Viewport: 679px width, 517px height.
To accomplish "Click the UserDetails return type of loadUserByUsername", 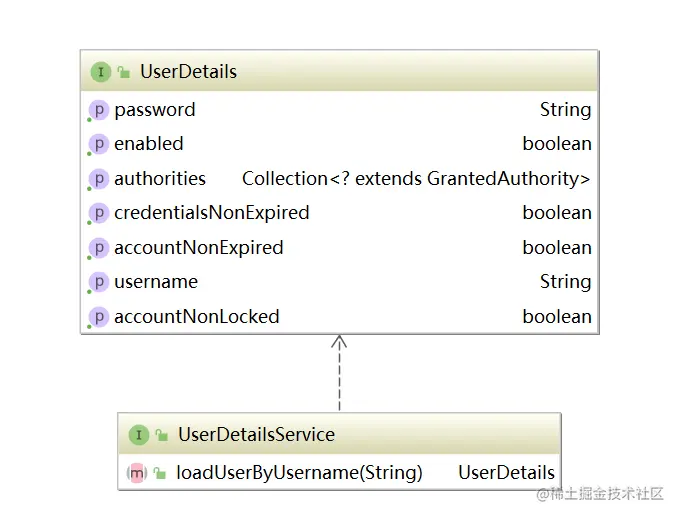I will pos(506,473).
